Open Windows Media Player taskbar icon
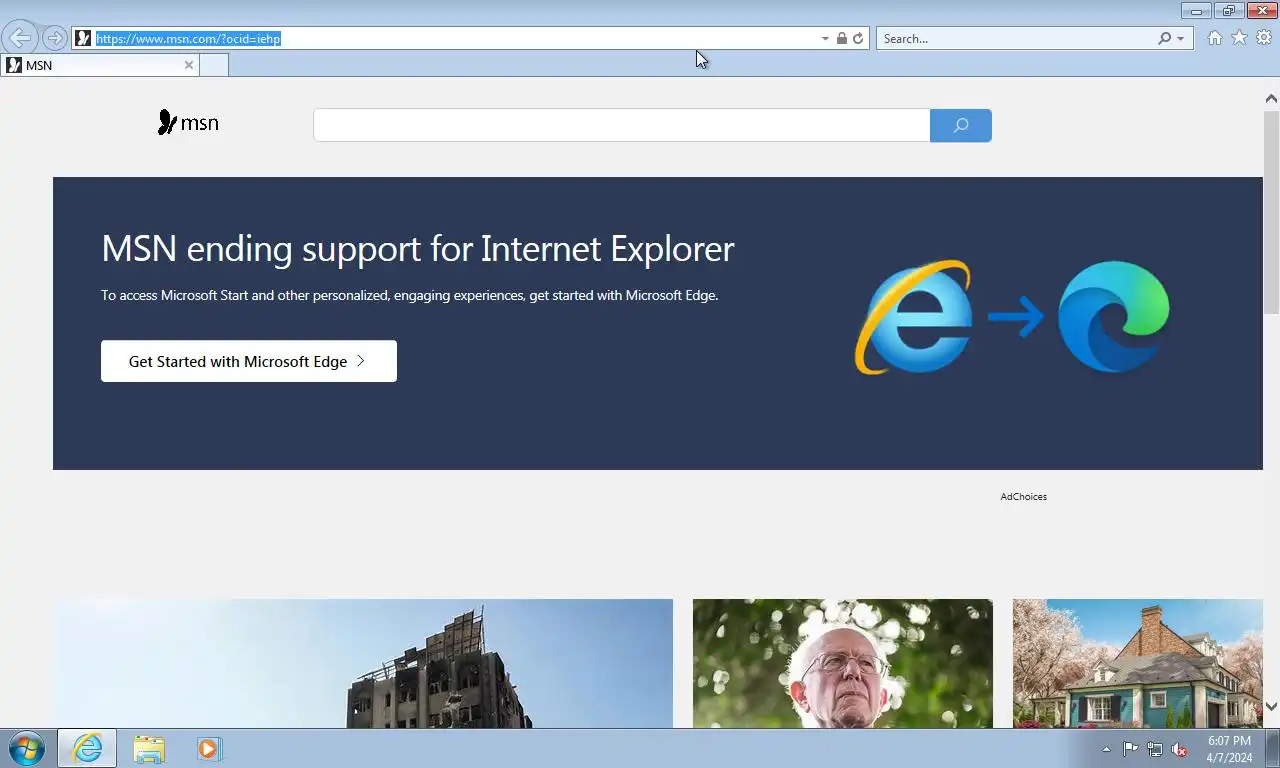The width and height of the screenshot is (1280, 768). [208, 748]
